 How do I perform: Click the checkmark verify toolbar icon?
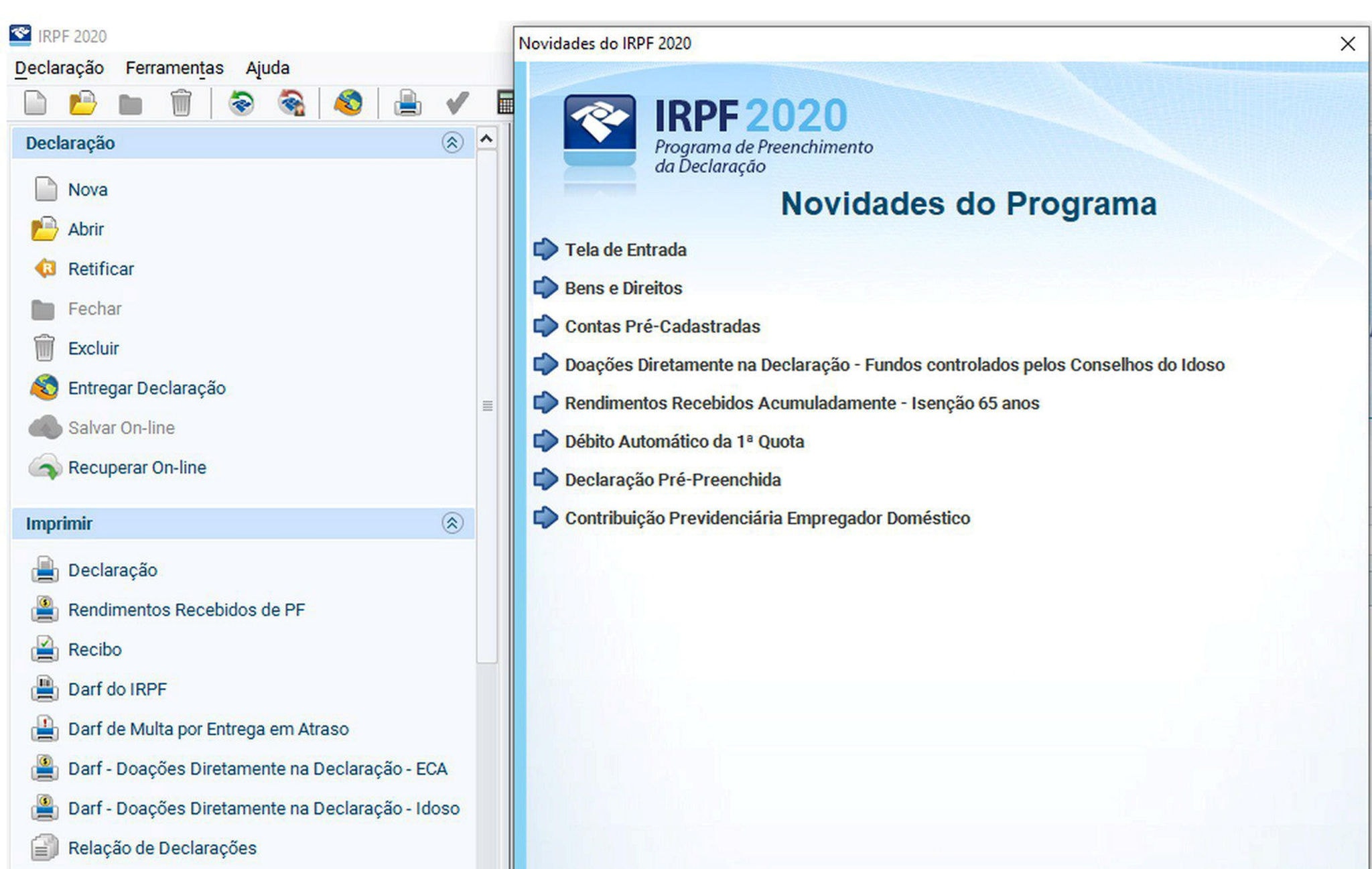pyautogui.click(x=458, y=103)
